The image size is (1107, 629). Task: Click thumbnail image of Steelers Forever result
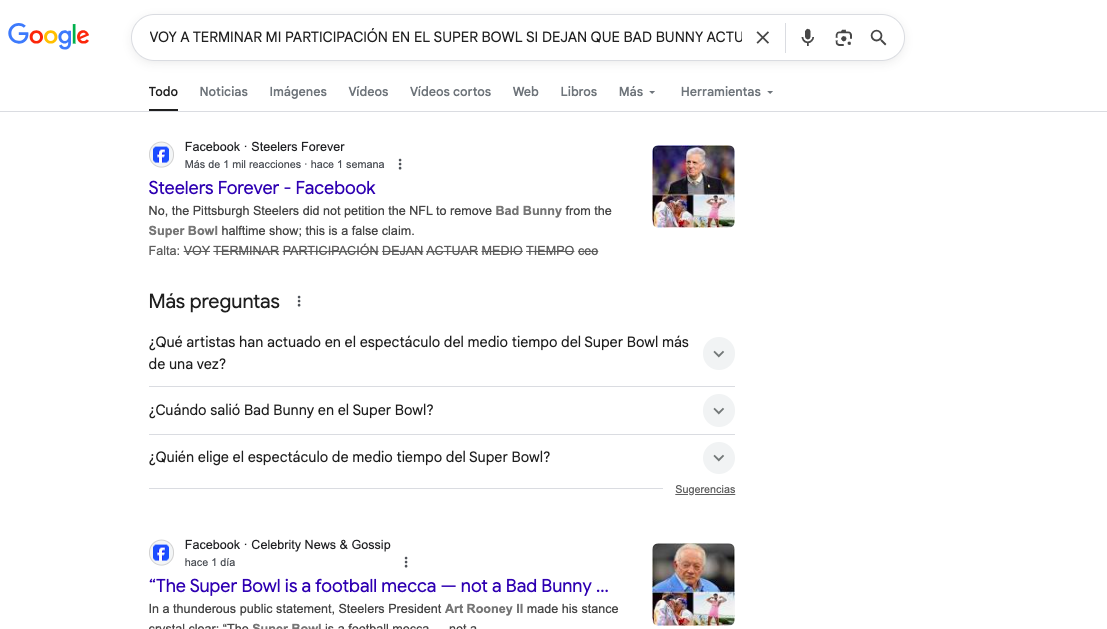[x=693, y=186]
